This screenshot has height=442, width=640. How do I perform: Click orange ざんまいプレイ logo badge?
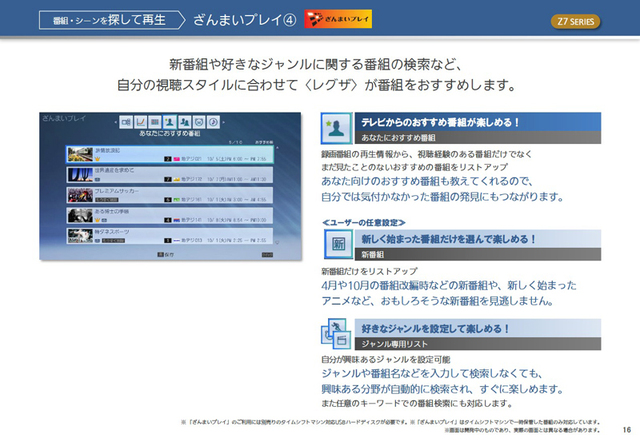[x=338, y=19]
